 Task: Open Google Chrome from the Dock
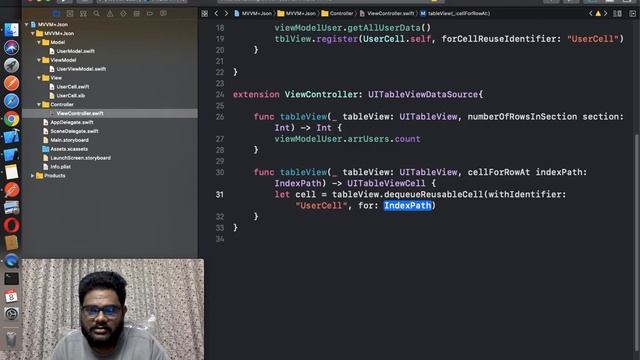coord(11,119)
